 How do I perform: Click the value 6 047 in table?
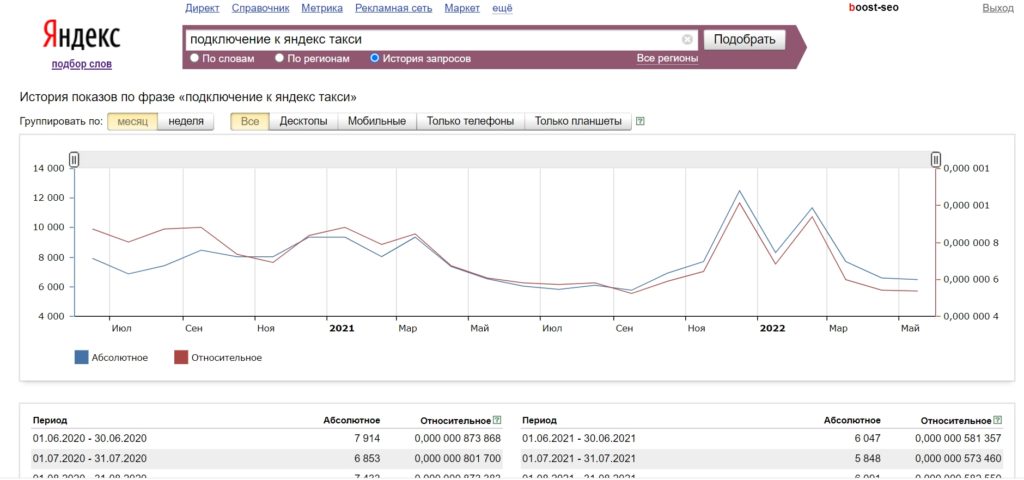tap(867, 439)
